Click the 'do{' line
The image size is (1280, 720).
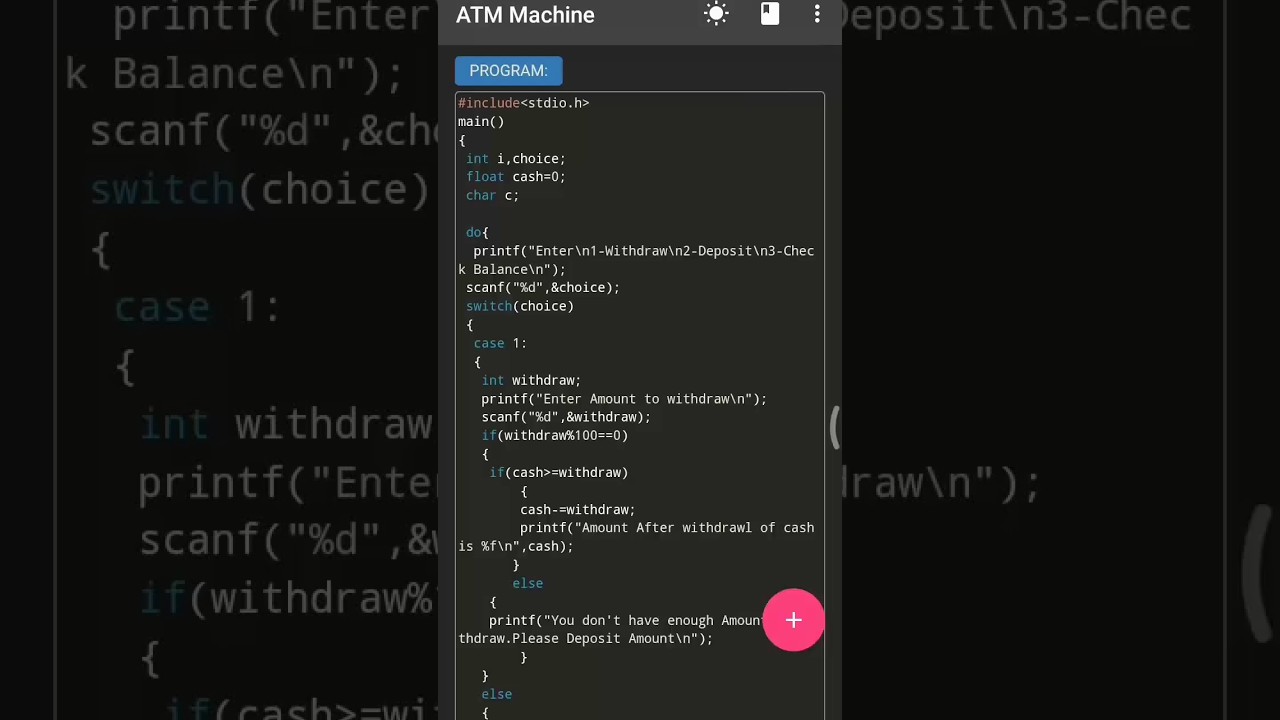click(477, 233)
